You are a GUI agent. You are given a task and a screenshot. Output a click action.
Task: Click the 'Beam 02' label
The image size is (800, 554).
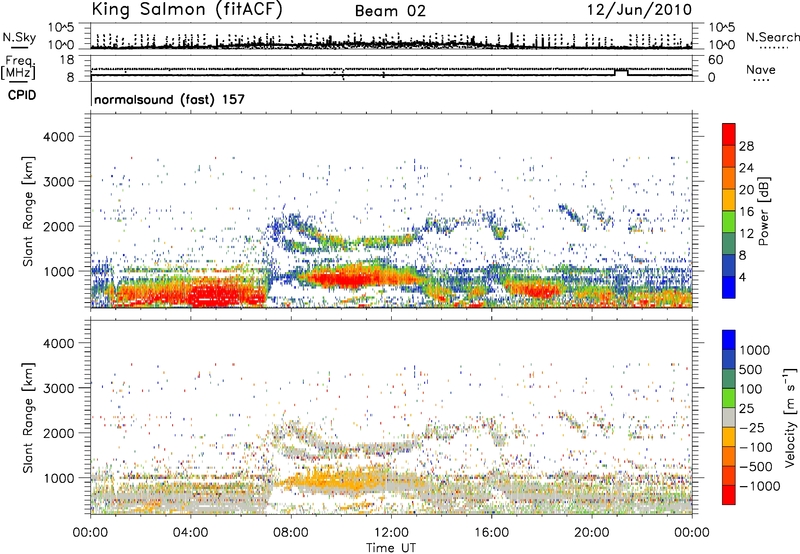[x=390, y=11]
